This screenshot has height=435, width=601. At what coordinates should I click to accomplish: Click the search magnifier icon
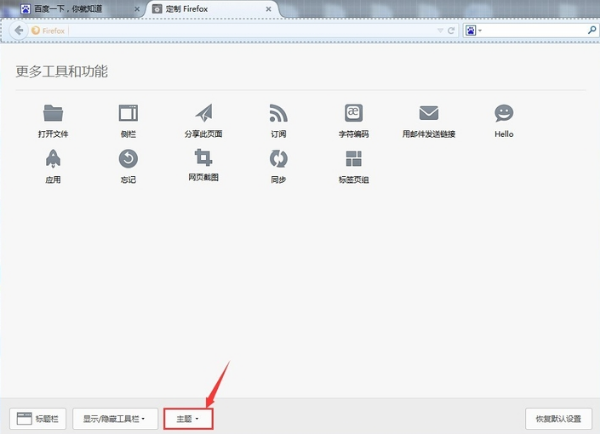coord(591,30)
